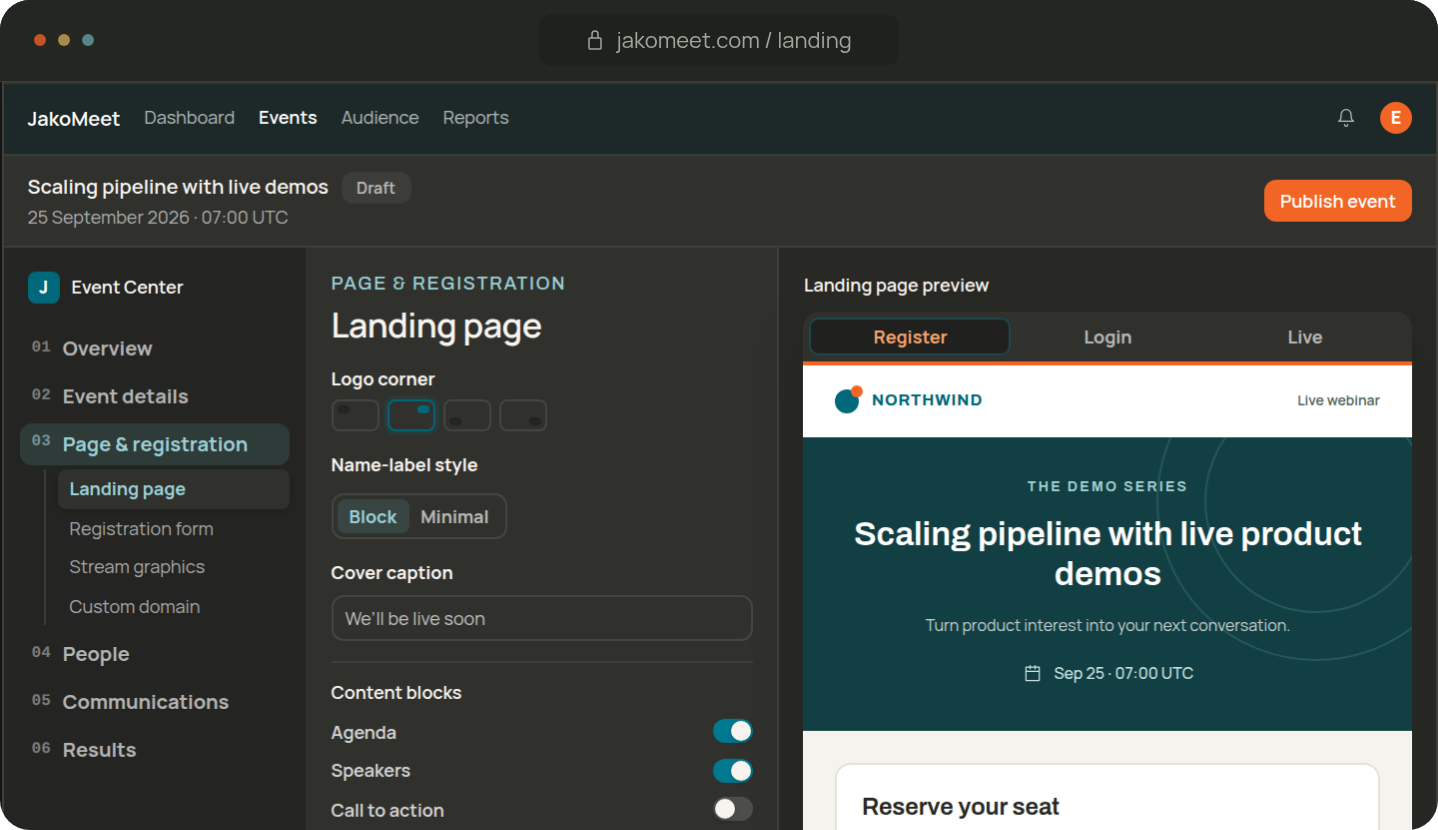1438x830 pixels.
Task: Click the JakoMeet brand logo
Action: pos(74,118)
